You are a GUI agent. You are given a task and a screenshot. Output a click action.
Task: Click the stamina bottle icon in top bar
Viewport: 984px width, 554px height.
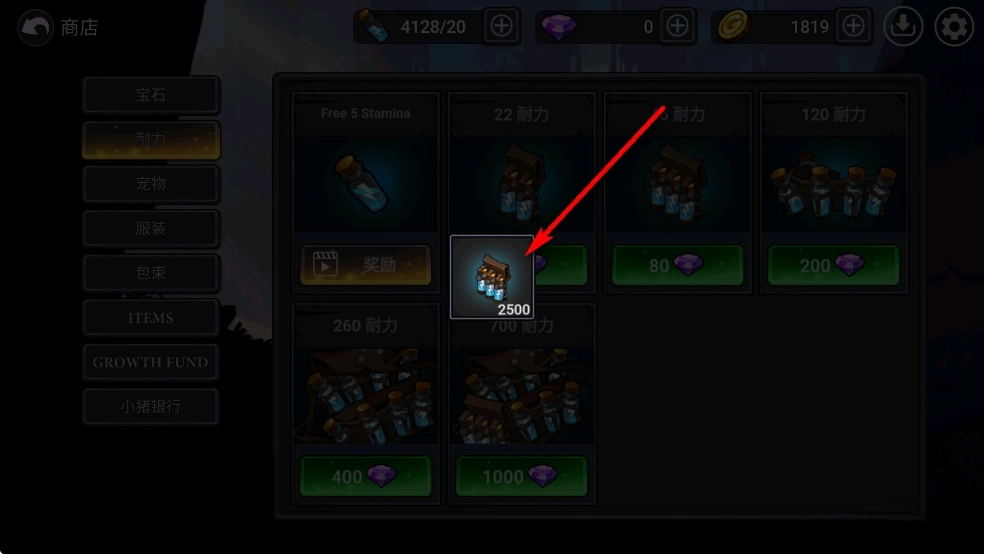click(374, 27)
